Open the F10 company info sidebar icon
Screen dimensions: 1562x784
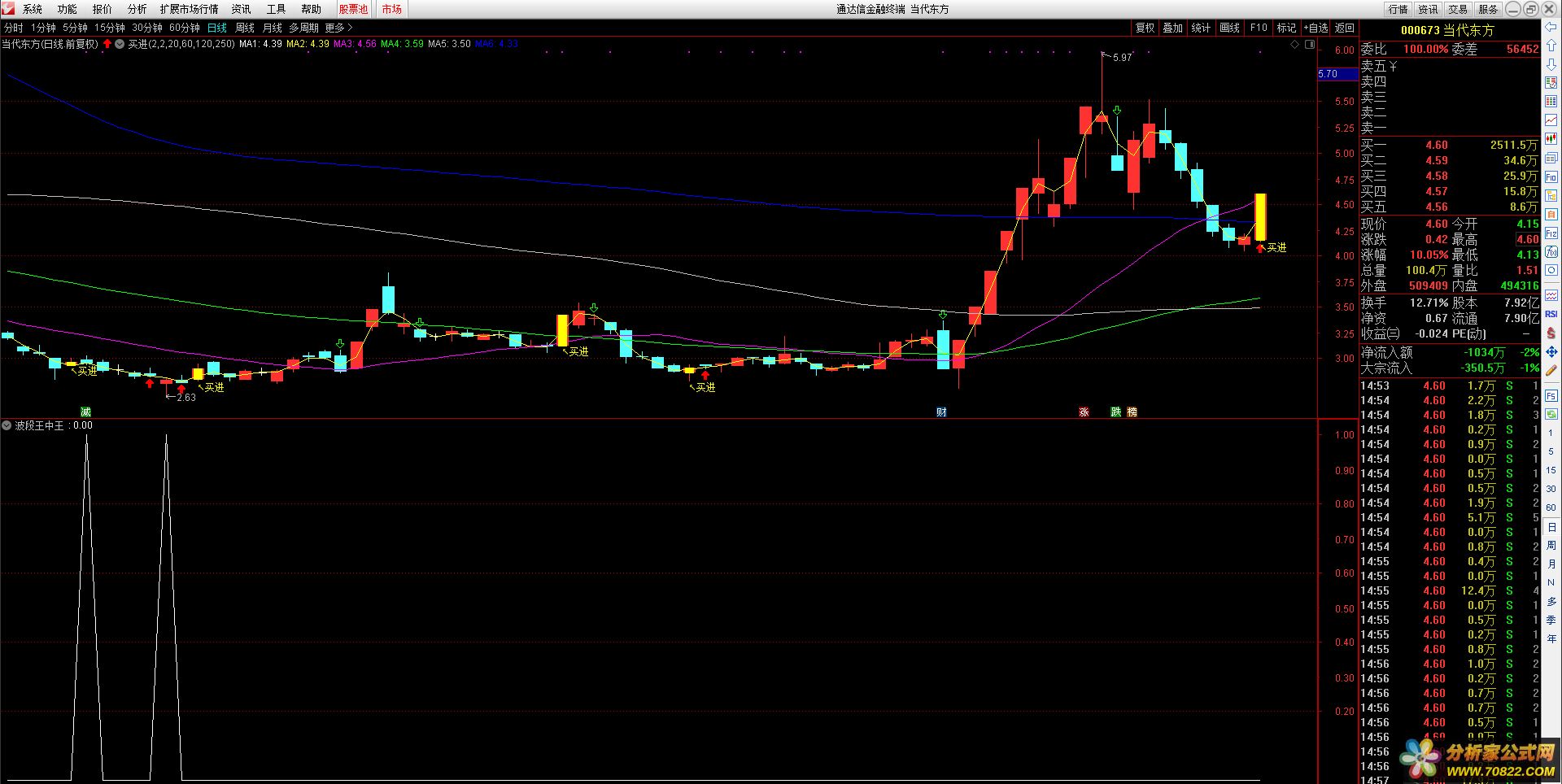pyautogui.click(x=1551, y=176)
